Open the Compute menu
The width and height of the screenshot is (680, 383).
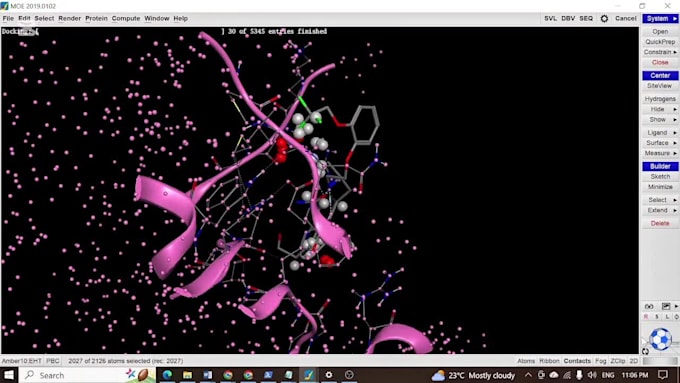[x=126, y=18]
